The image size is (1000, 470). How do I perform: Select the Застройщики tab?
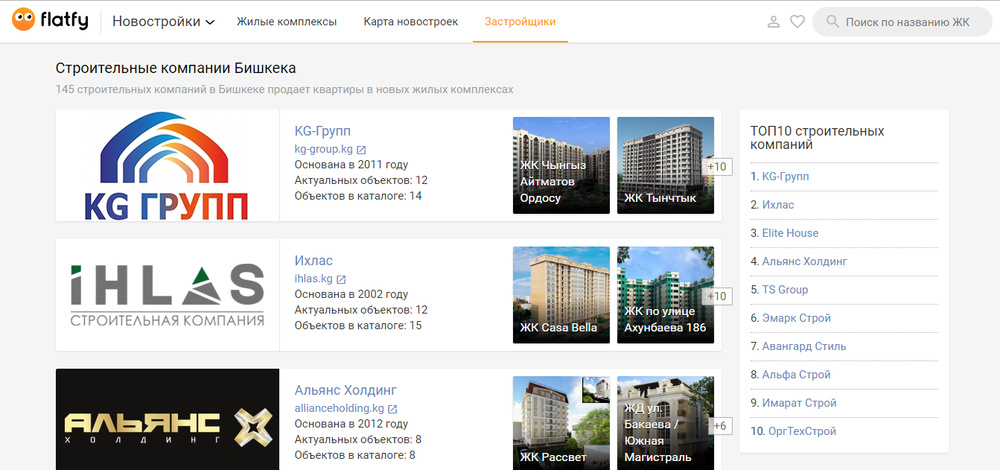pos(520,22)
